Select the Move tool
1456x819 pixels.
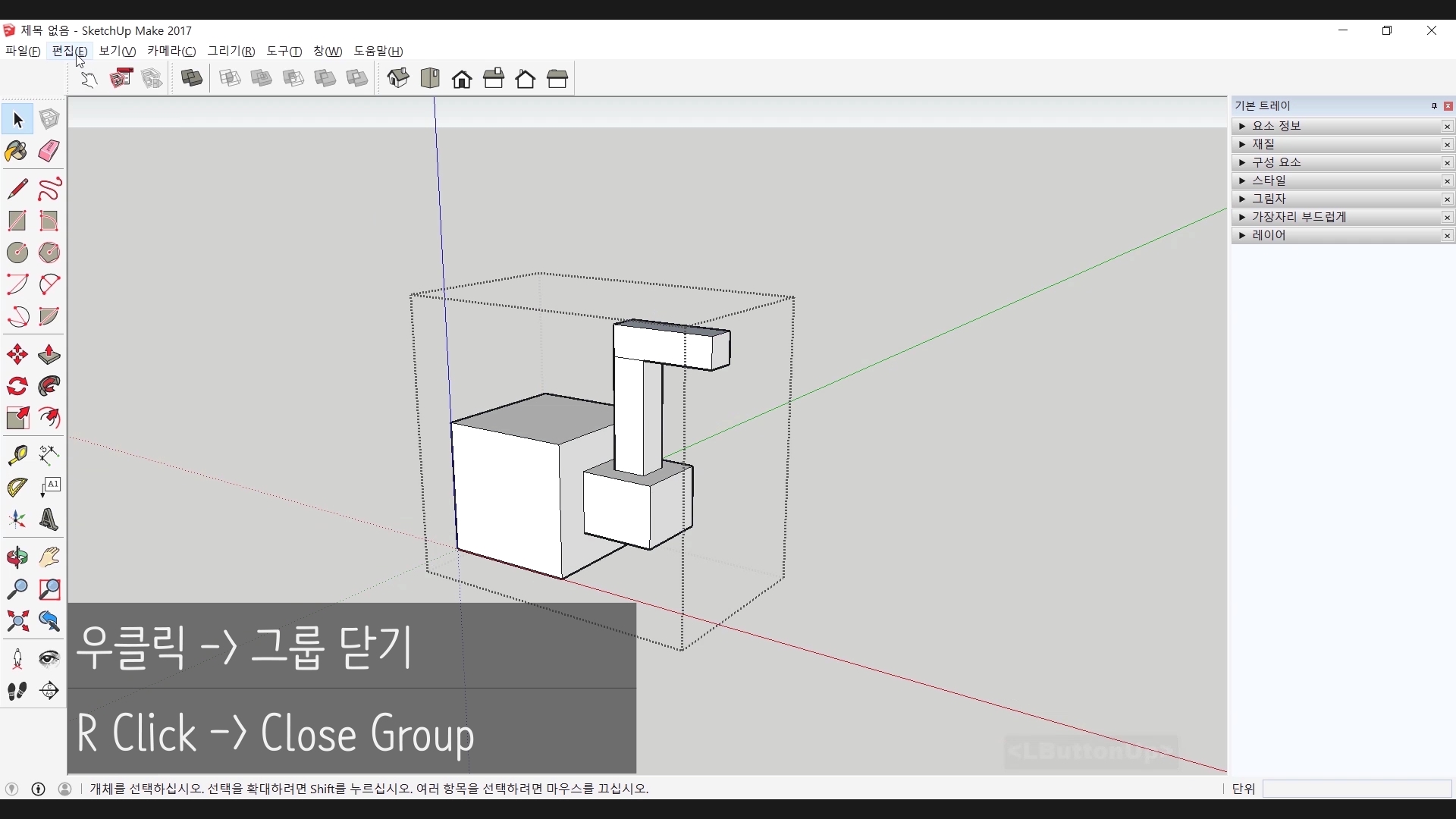(17, 355)
